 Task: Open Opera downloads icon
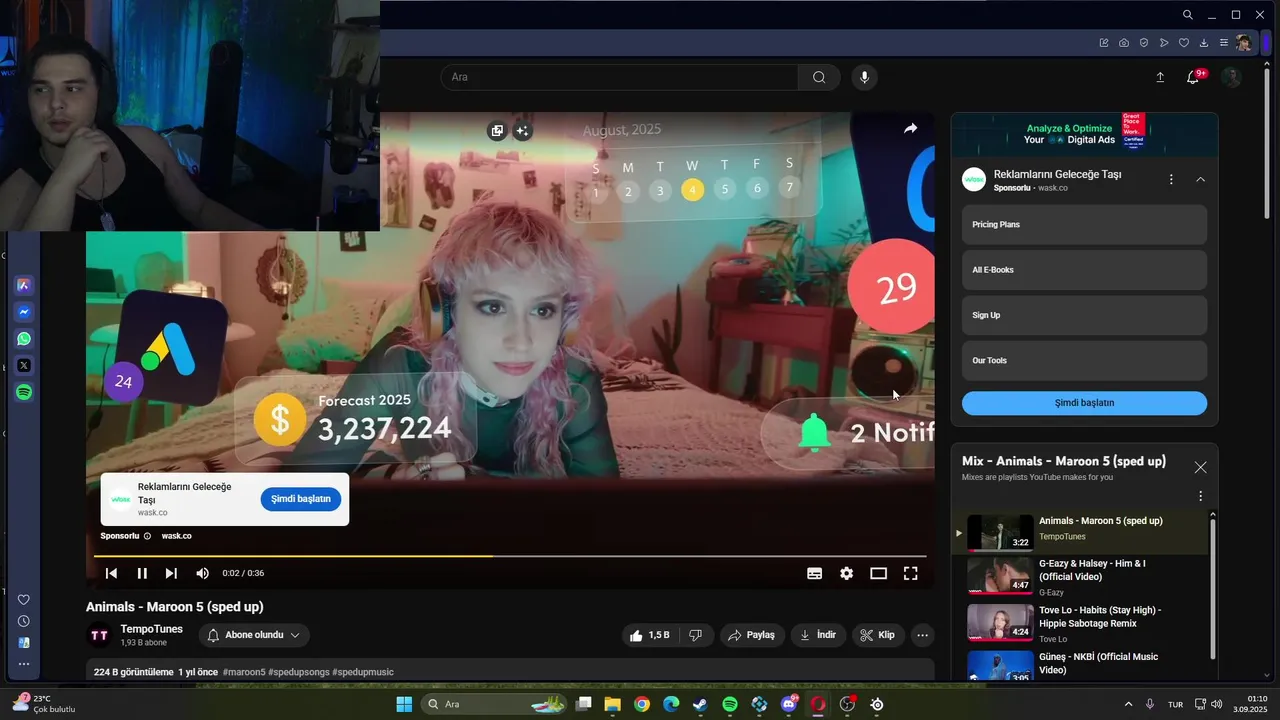pyautogui.click(x=1204, y=43)
